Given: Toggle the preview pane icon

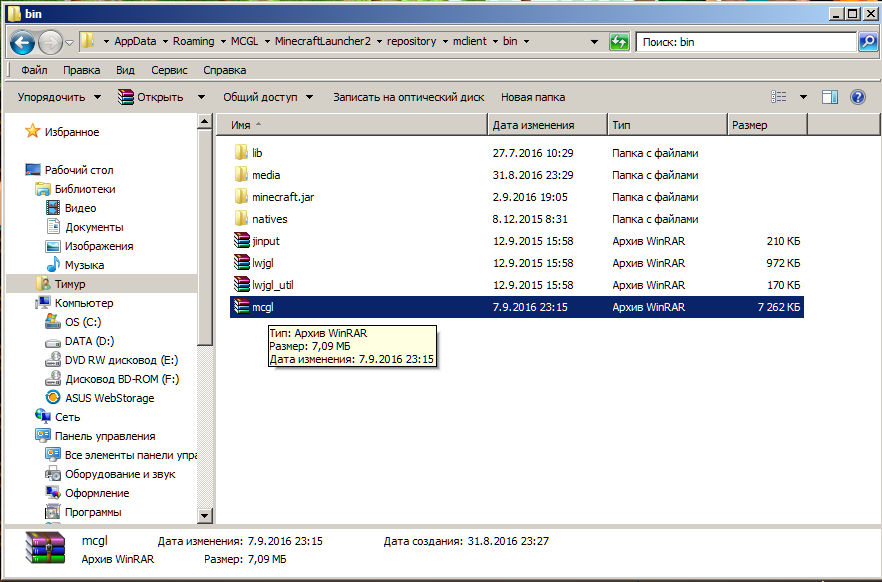Looking at the screenshot, I should tap(829, 97).
